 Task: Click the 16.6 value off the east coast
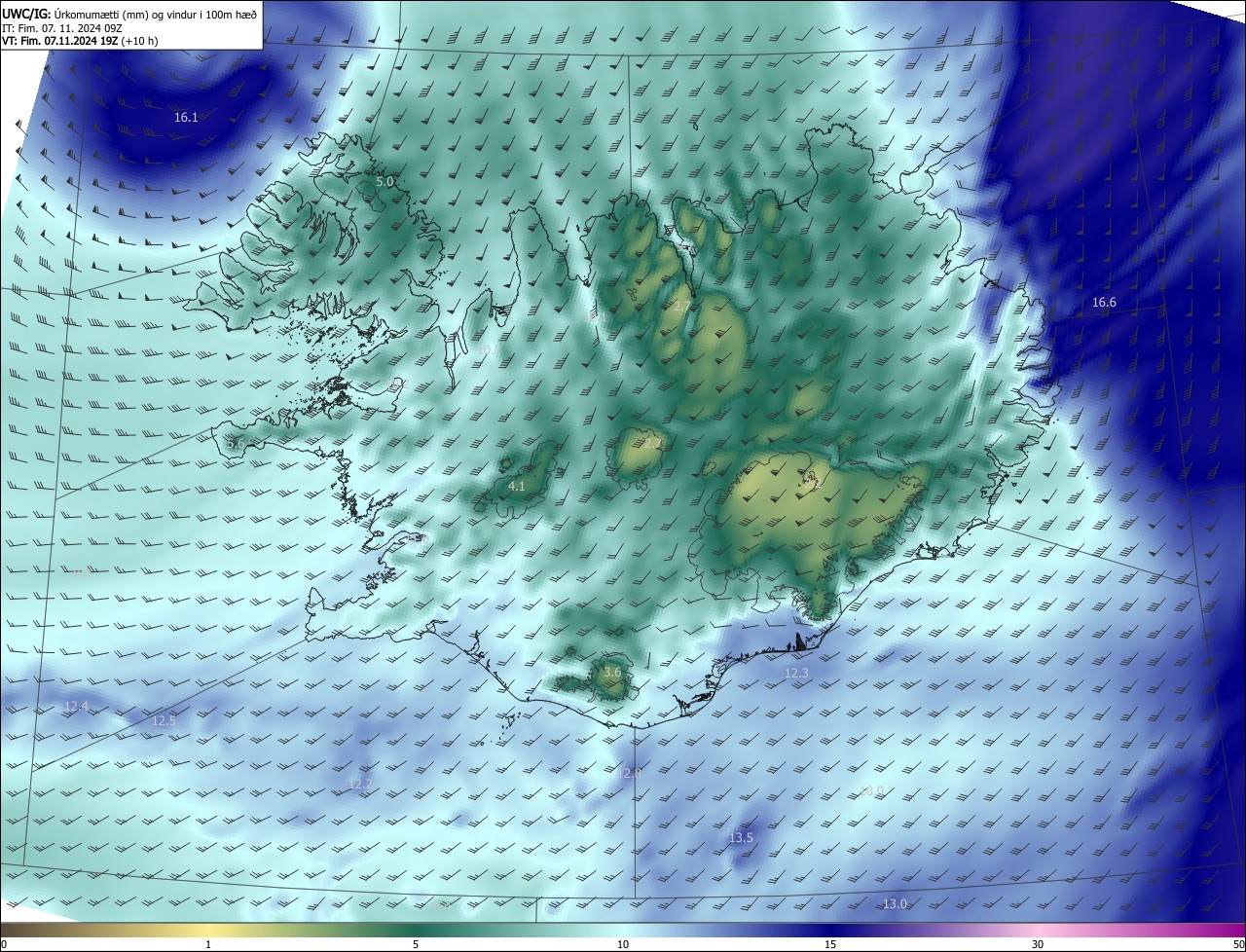click(x=1104, y=303)
